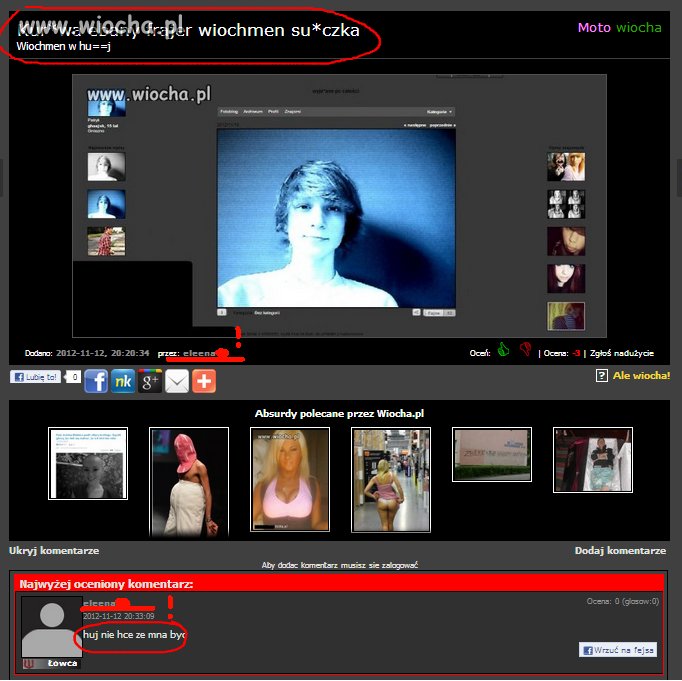Click the commenter's grey avatar

pyautogui.click(x=52, y=627)
